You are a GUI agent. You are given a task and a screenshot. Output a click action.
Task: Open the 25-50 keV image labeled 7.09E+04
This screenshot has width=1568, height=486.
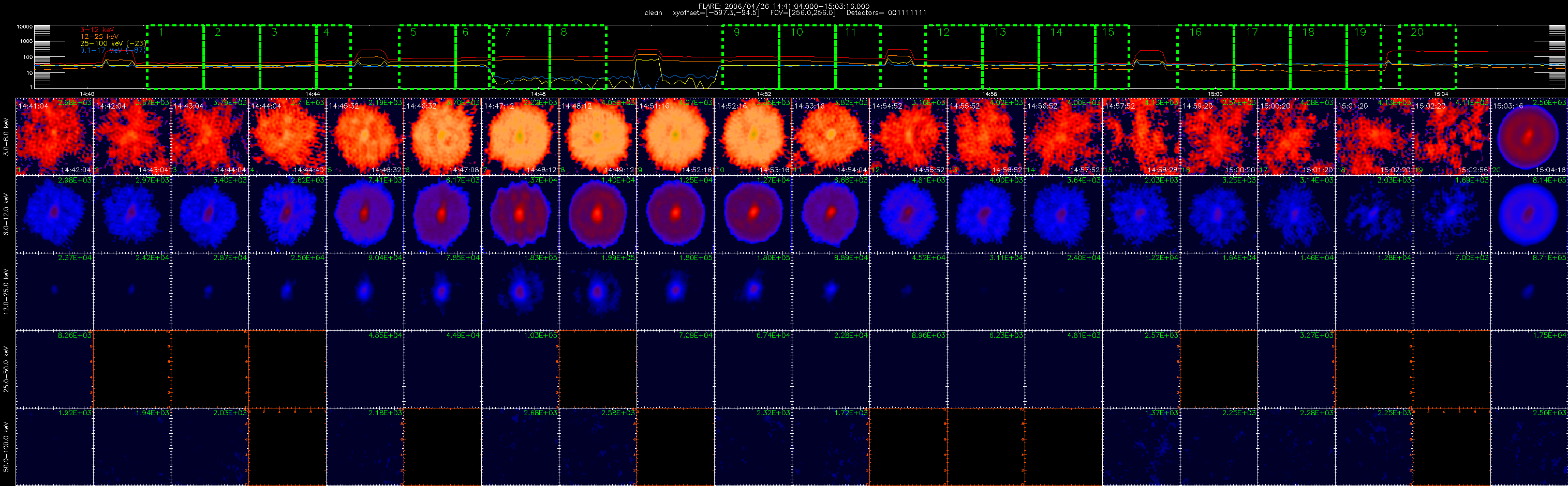coord(676,369)
